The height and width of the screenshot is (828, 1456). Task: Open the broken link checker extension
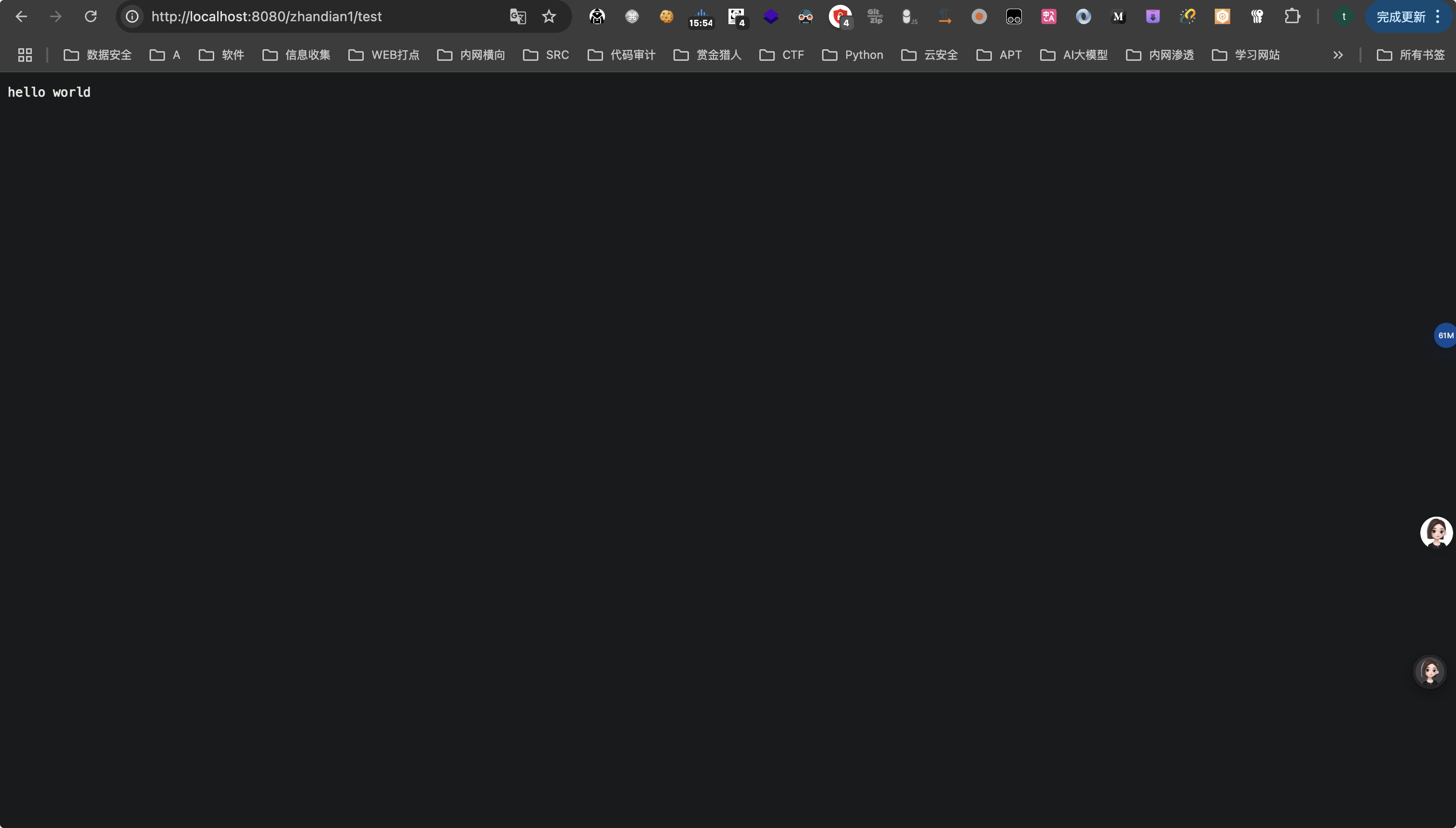tap(1187, 16)
